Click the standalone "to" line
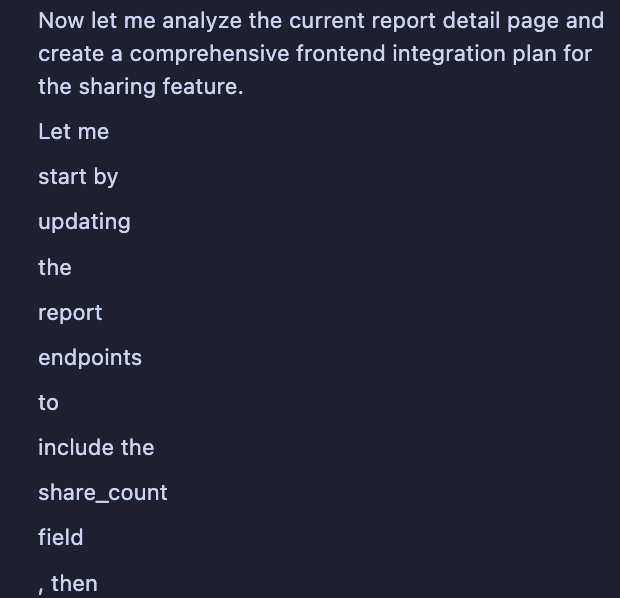Viewport: 620px width, 598px height. [x=49, y=403]
